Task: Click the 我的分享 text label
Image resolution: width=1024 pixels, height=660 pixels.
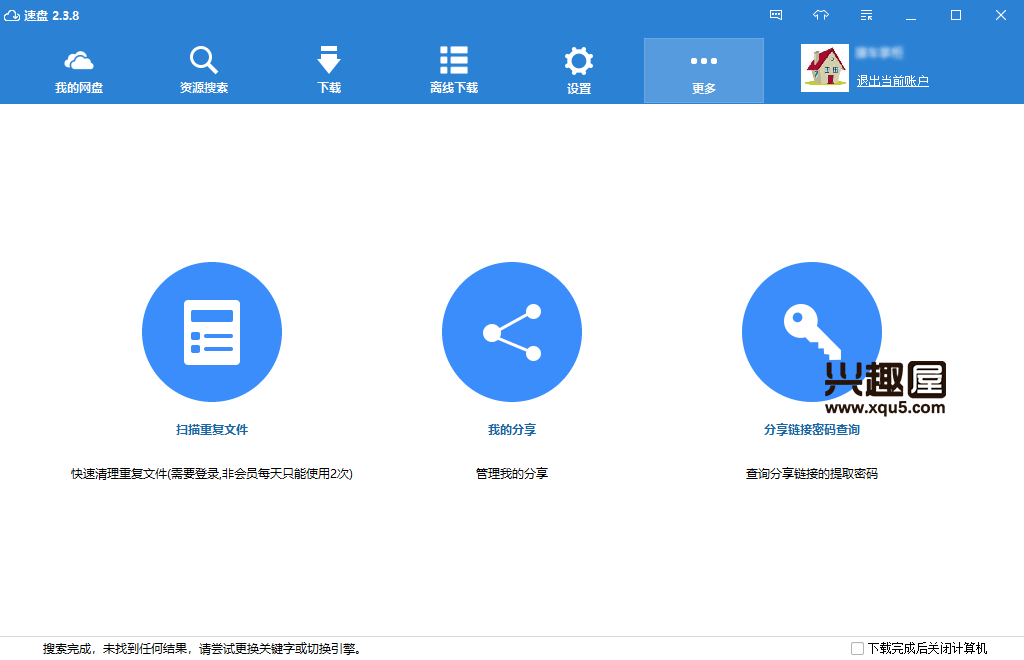Action: click(x=512, y=430)
